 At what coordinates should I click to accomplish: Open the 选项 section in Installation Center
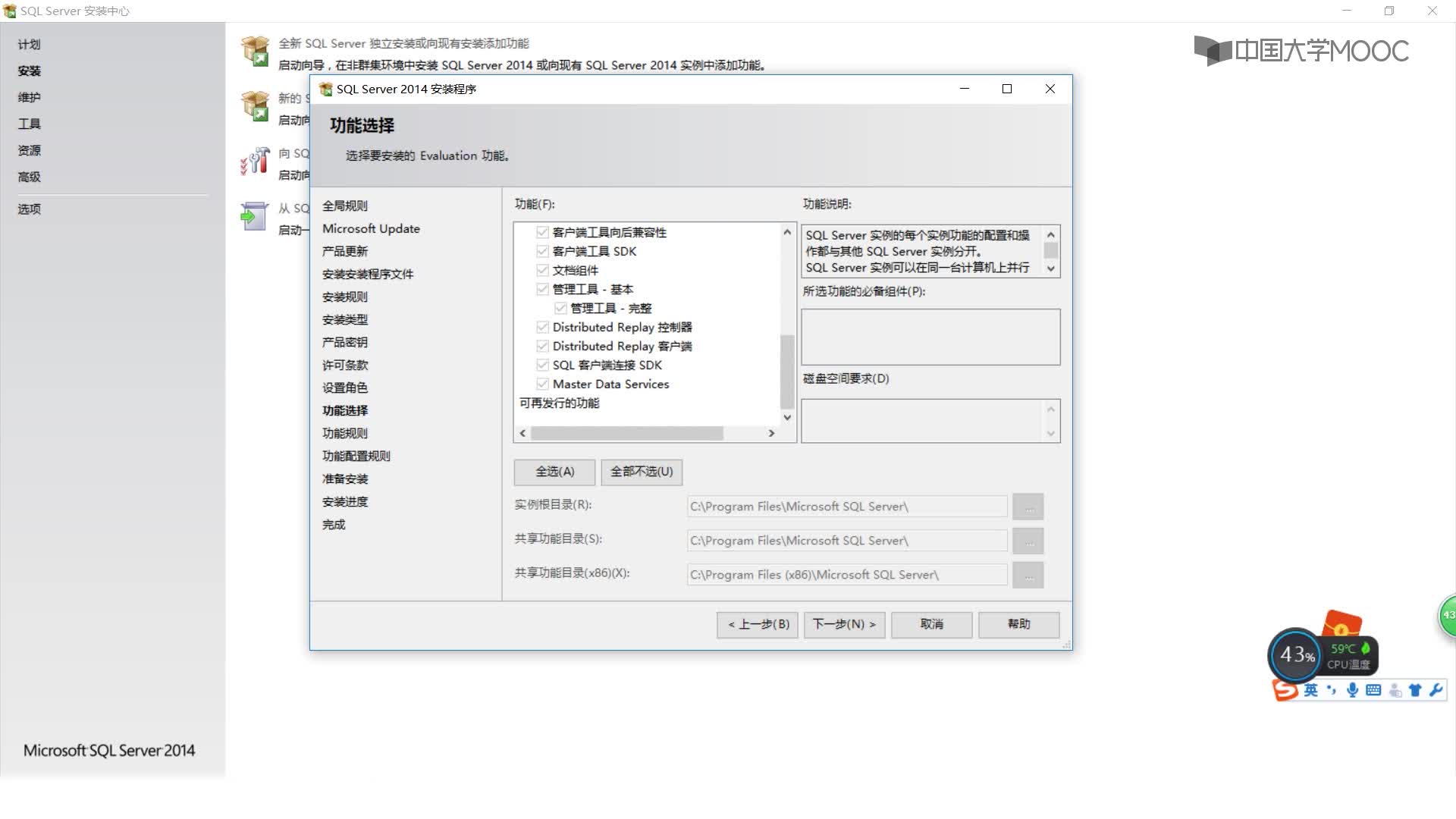pos(30,209)
